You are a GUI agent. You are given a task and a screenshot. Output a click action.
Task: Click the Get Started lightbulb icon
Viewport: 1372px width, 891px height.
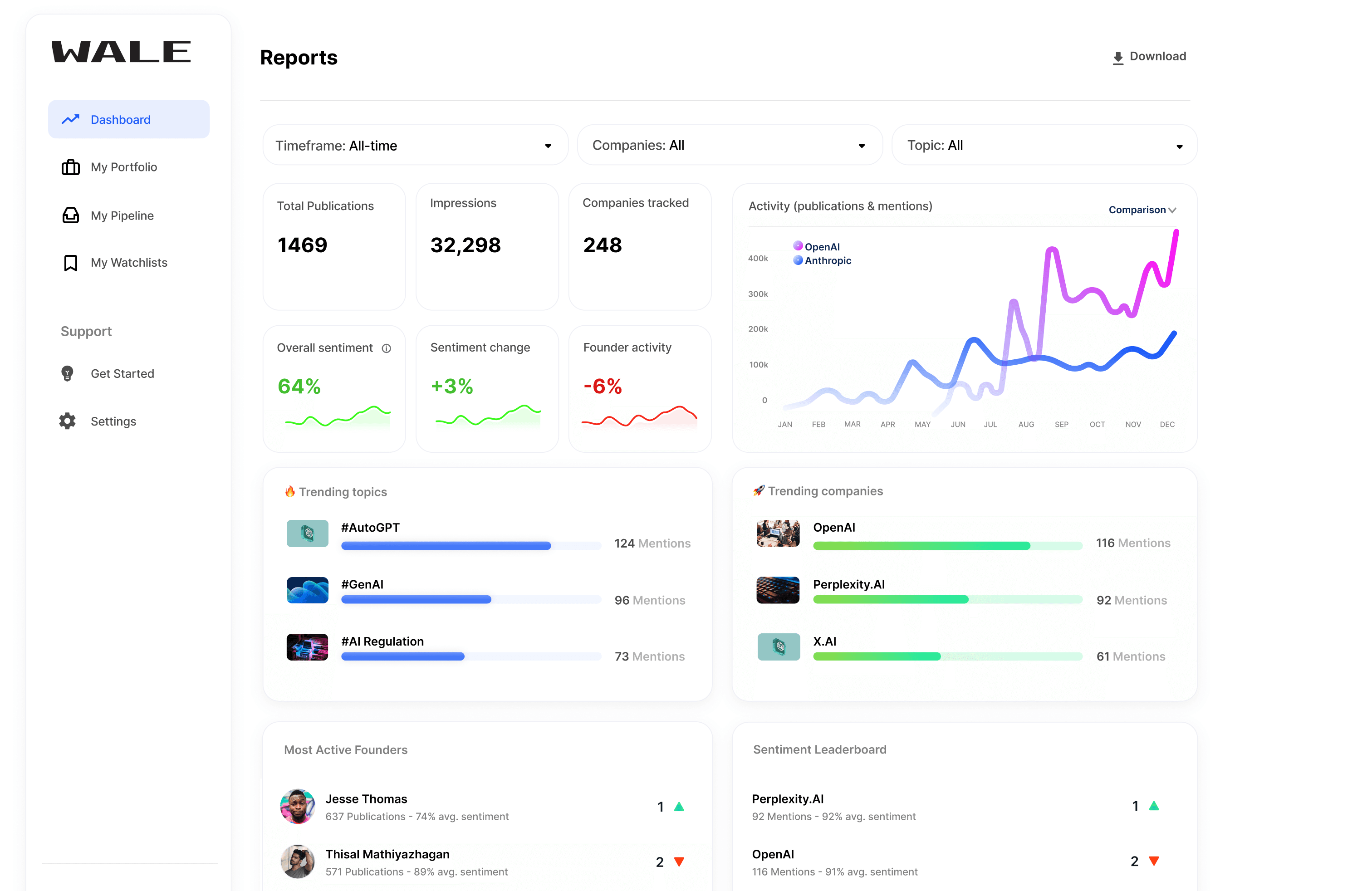click(68, 373)
